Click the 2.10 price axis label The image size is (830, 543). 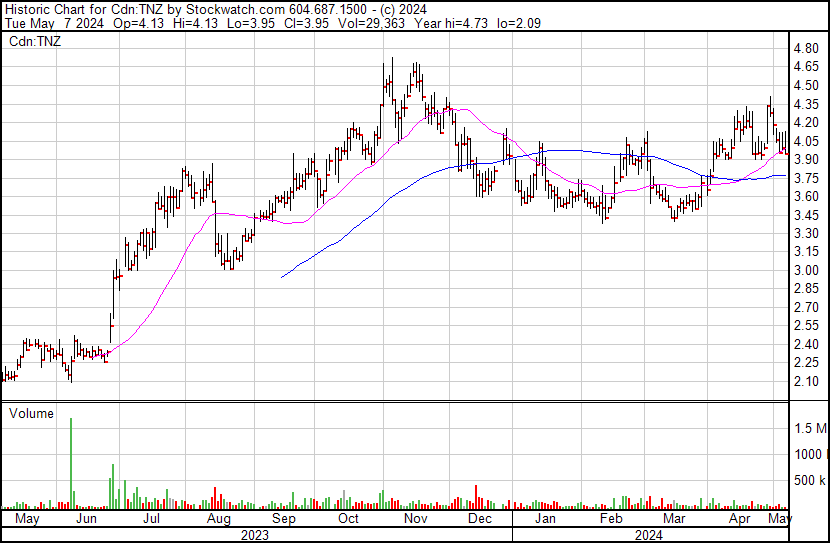click(x=805, y=381)
